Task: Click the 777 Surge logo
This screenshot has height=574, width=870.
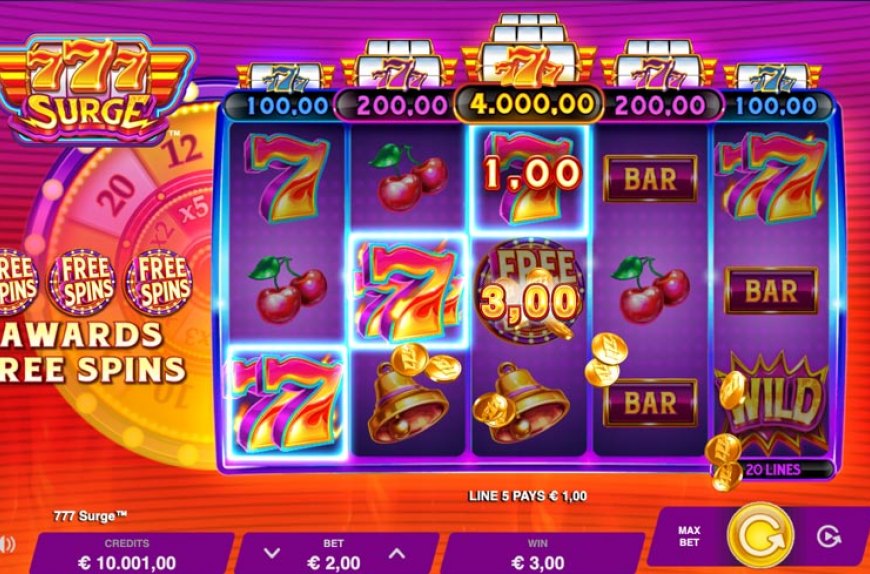Action: [95, 89]
